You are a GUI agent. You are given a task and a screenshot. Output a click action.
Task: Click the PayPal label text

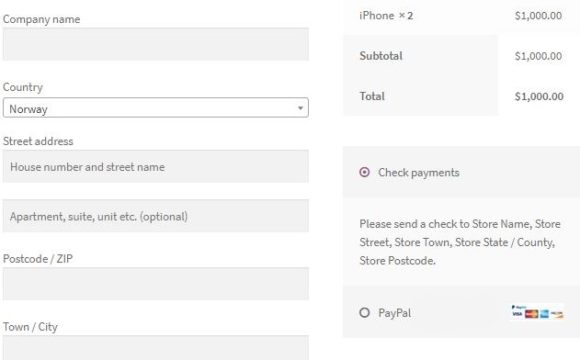tap(394, 313)
